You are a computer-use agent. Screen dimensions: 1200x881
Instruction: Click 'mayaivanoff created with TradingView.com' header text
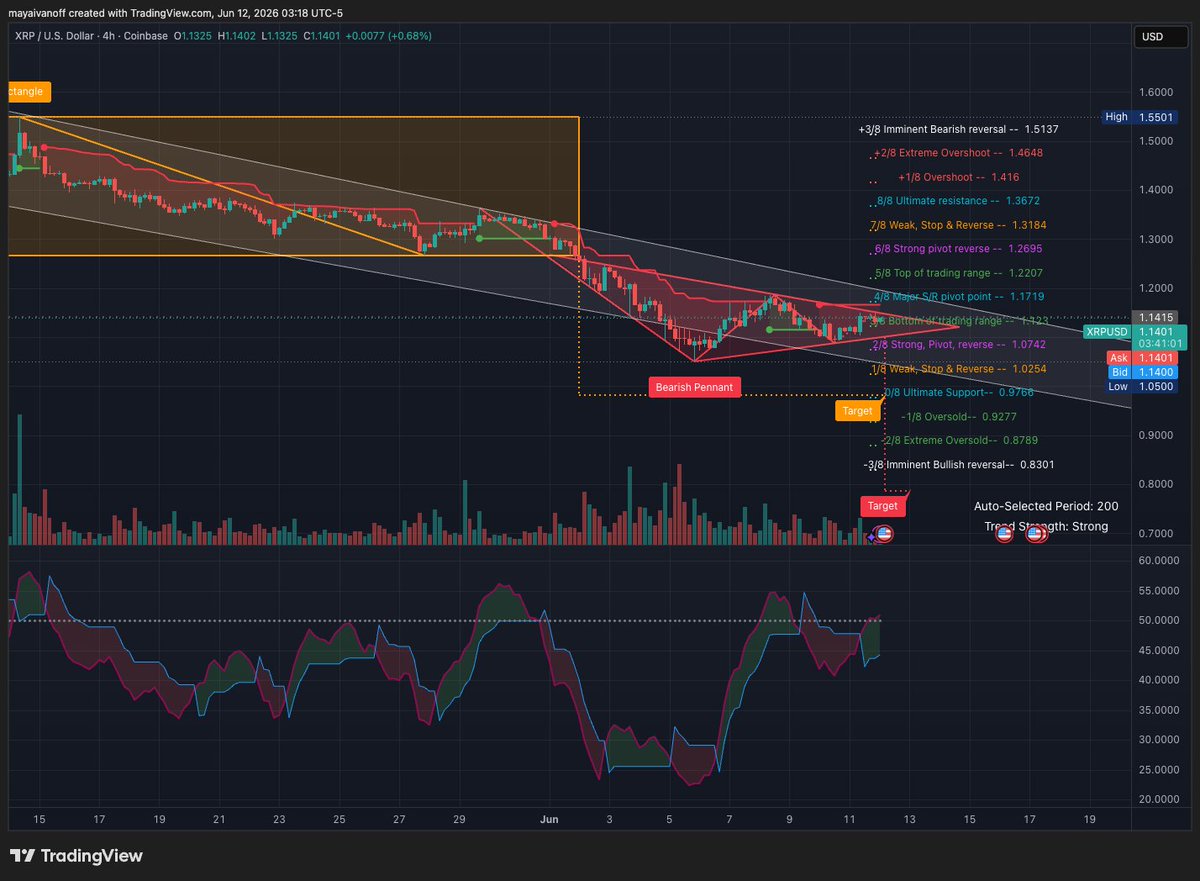click(112, 13)
